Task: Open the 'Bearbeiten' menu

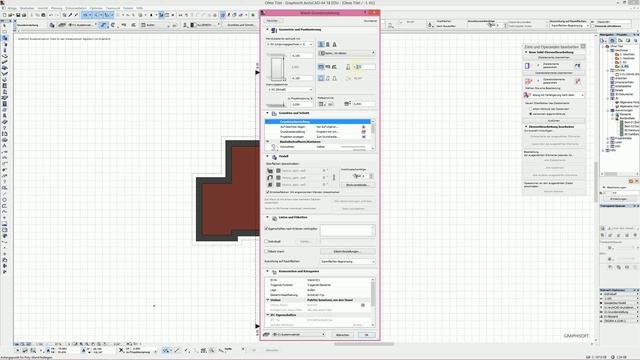Action: click(27, 8)
